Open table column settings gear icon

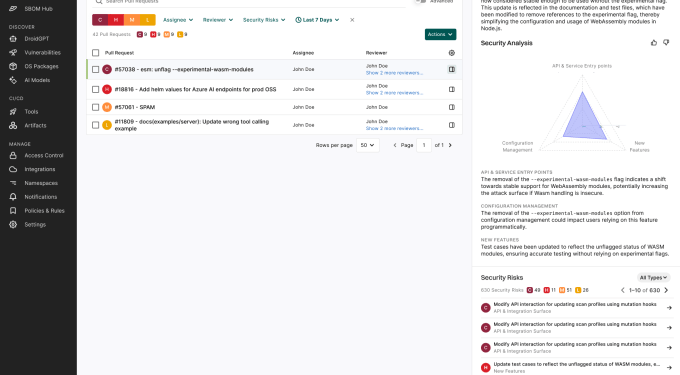click(451, 53)
